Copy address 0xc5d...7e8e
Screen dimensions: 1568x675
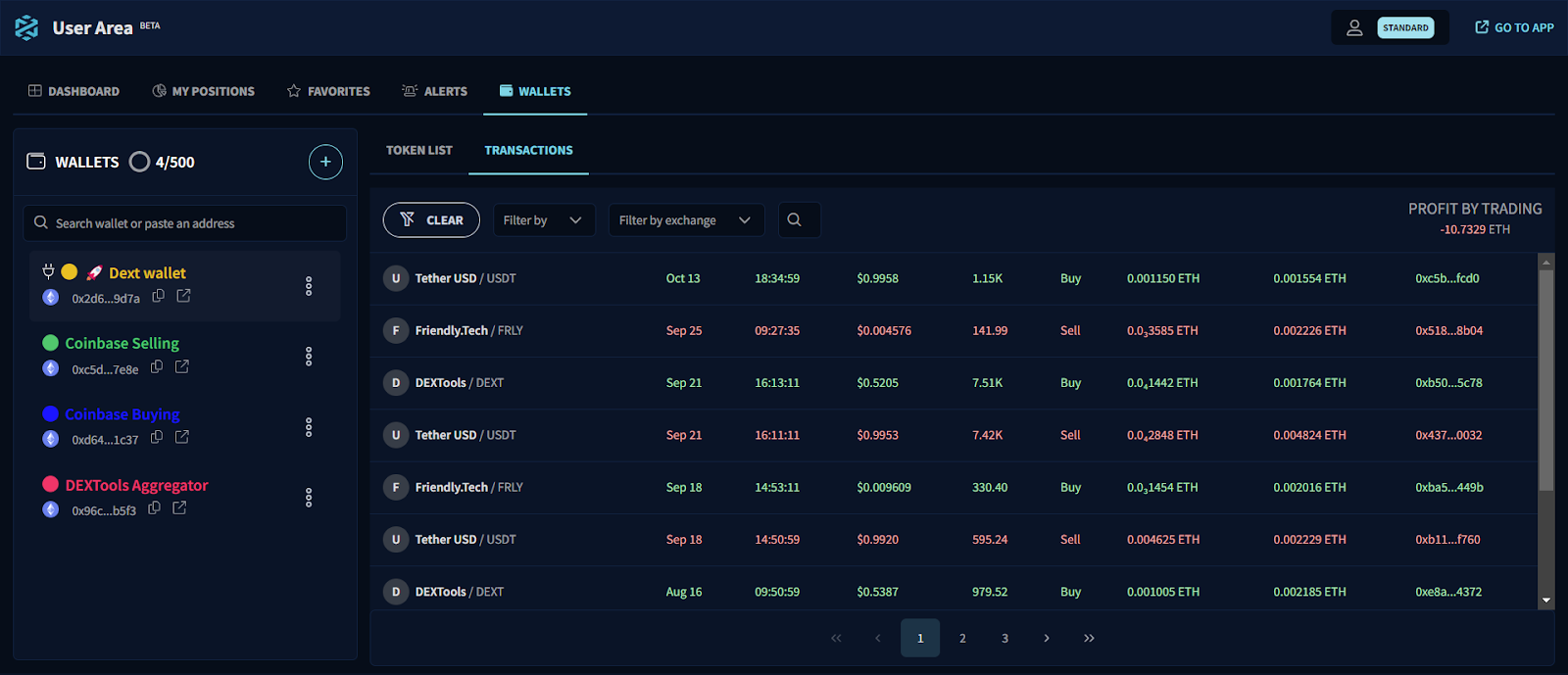[x=157, y=367]
